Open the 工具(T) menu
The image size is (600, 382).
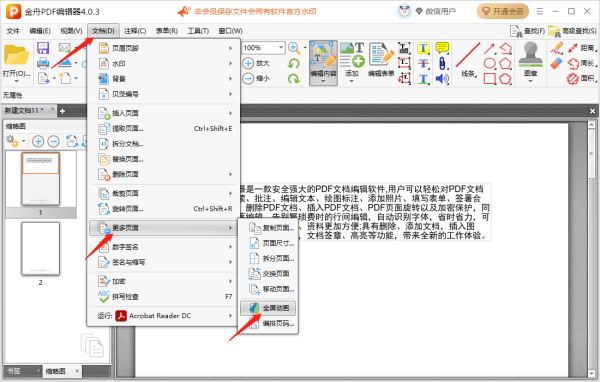pos(198,31)
